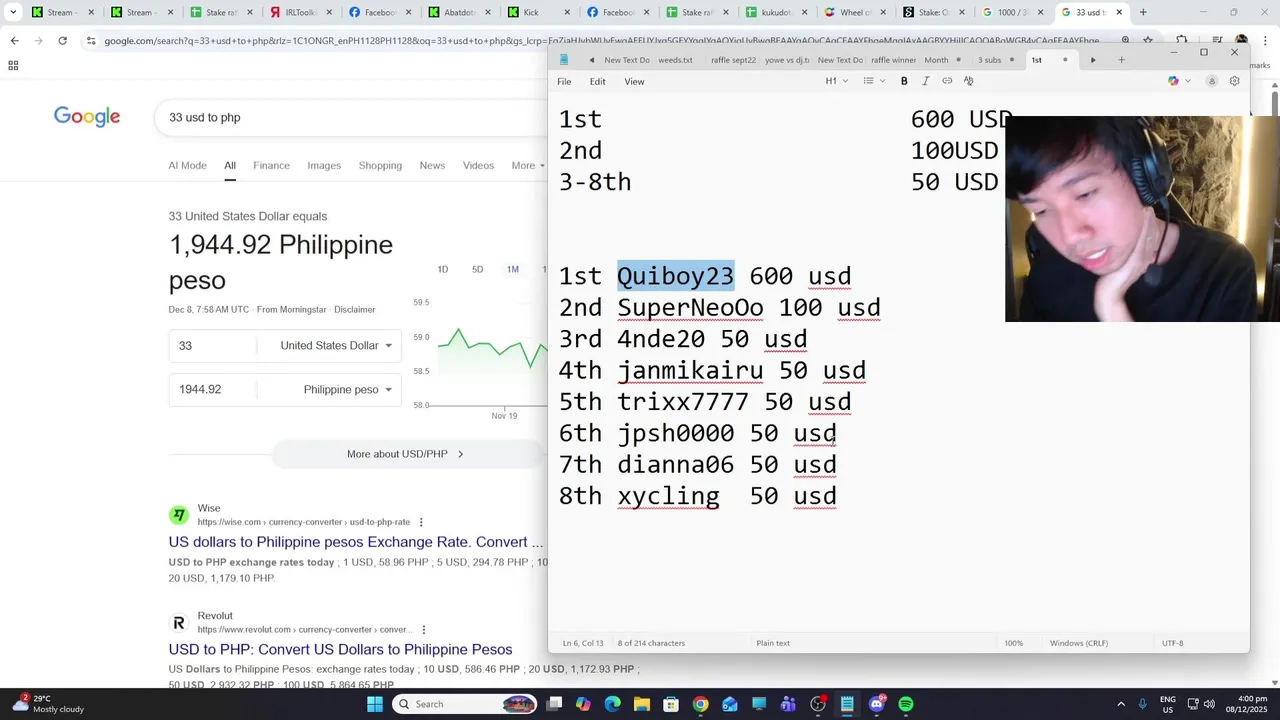
Task: Open Notepad settings gear
Action: pos(1234,81)
